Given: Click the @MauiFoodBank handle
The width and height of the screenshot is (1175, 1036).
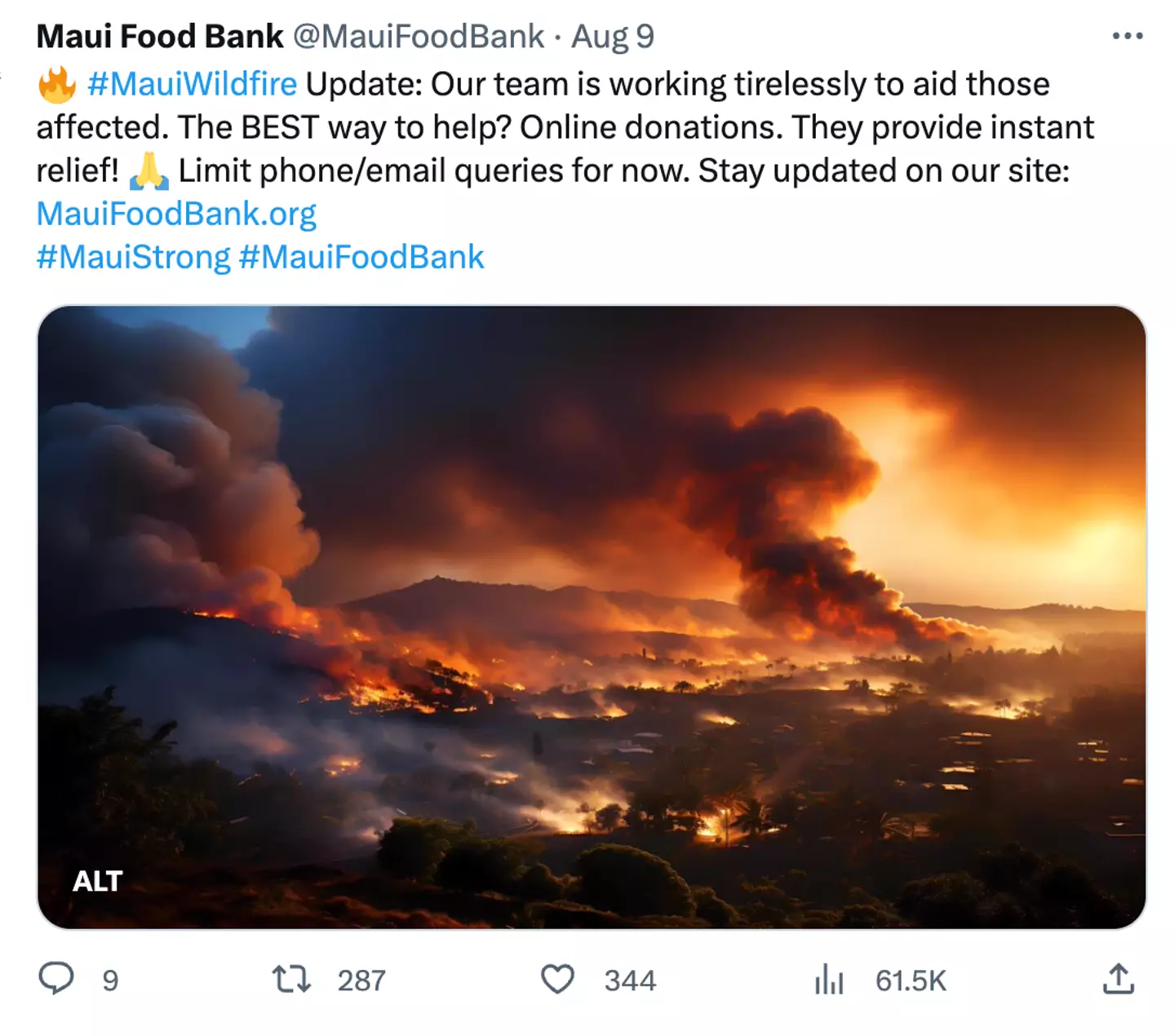Looking at the screenshot, I should click(x=418, y=37).
